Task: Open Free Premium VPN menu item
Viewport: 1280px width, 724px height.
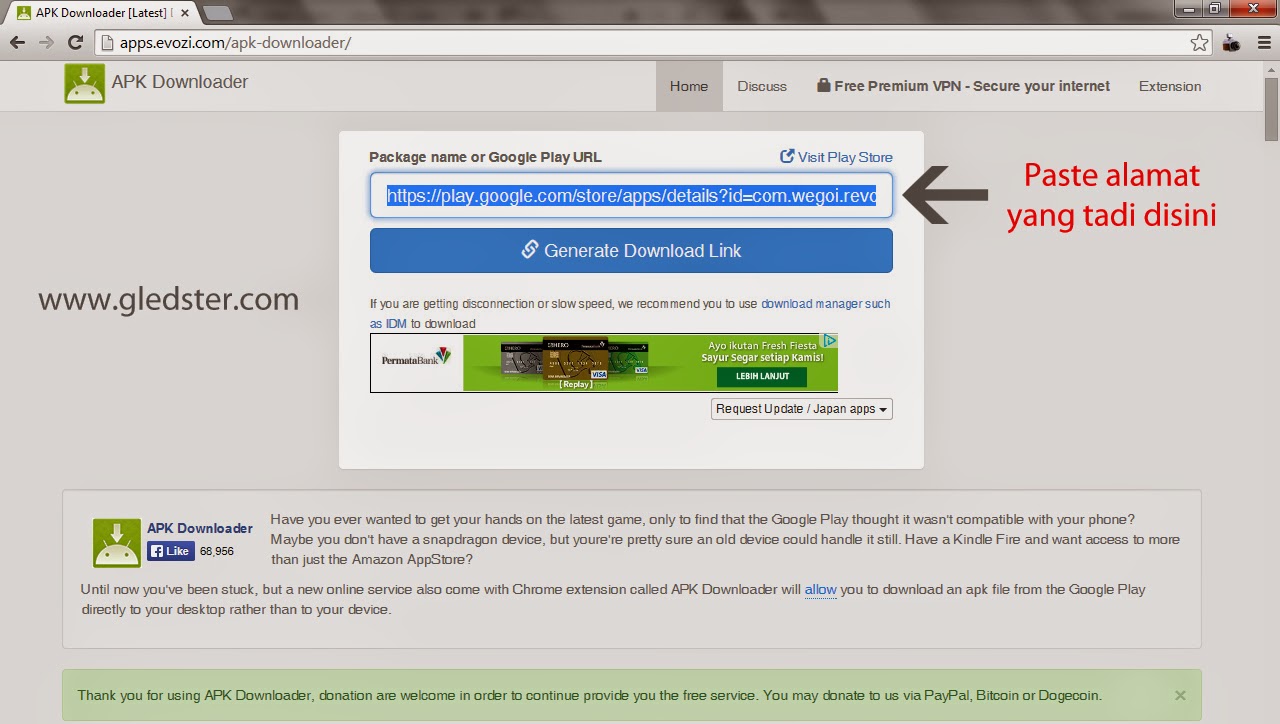Action: click(x=963, y=86)
